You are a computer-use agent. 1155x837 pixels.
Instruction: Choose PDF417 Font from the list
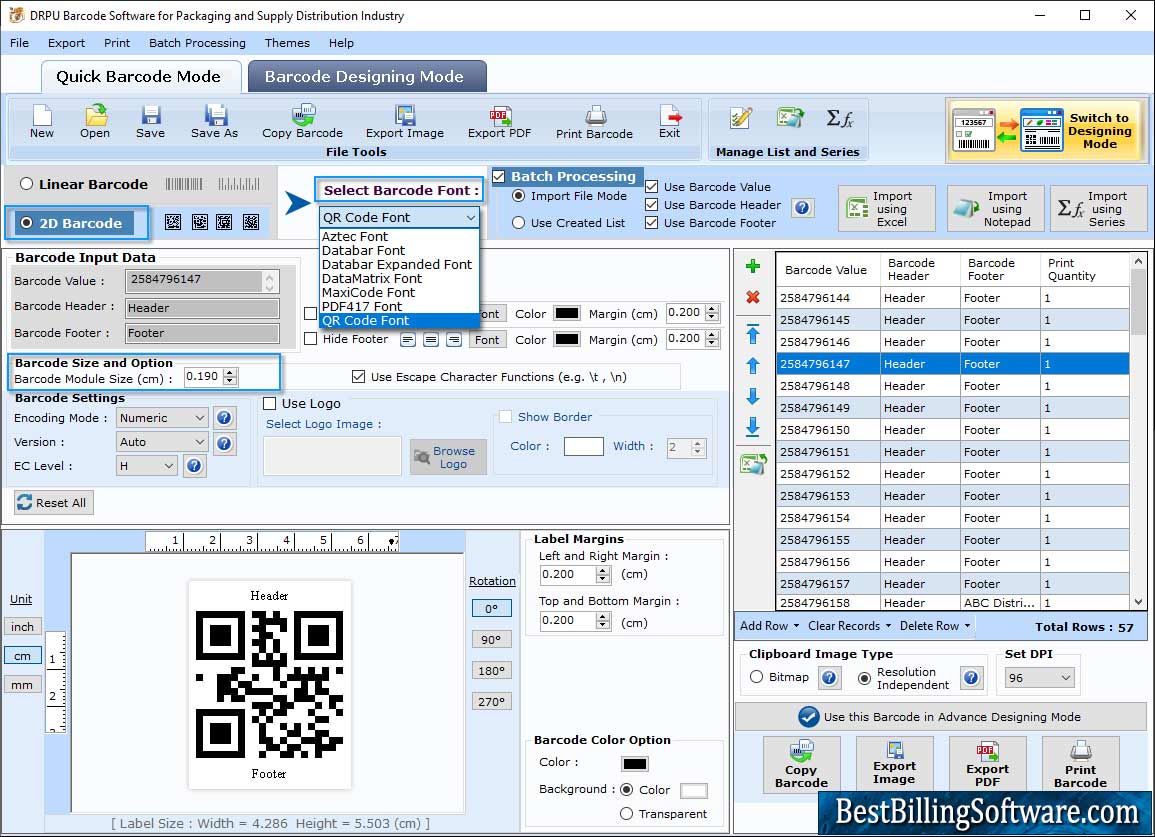pyautogui.click(x=362, y=307)
